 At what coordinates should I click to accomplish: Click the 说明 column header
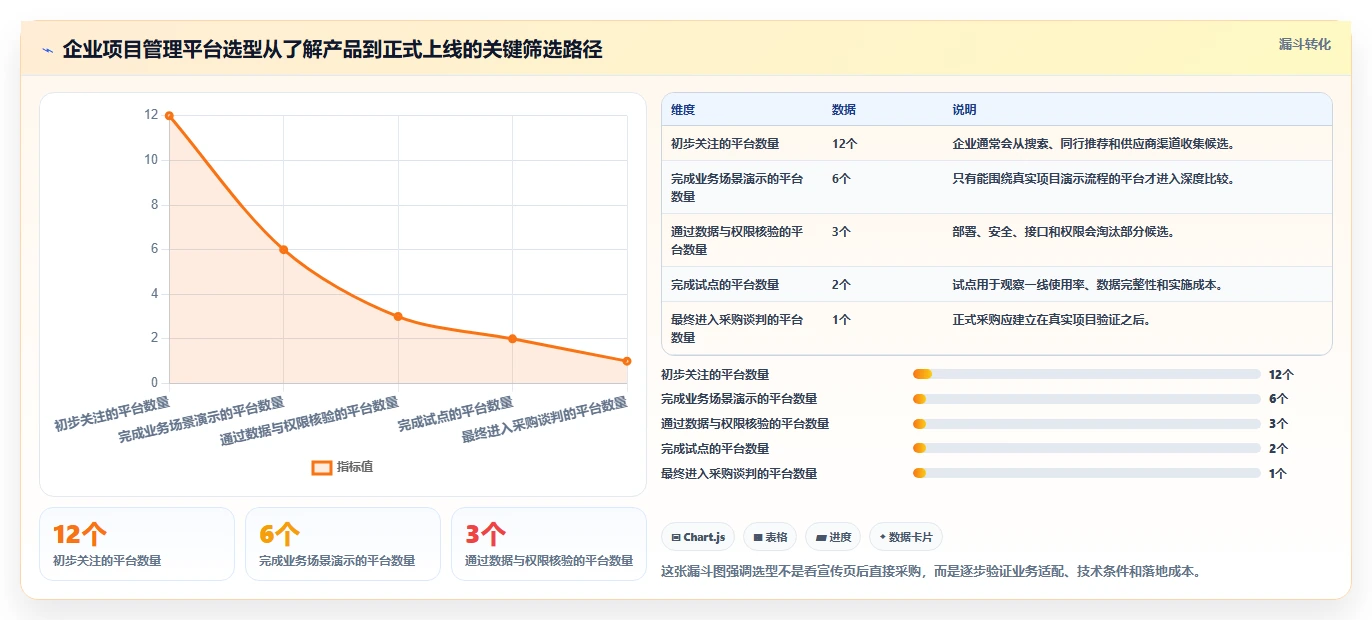coord(965,110)
